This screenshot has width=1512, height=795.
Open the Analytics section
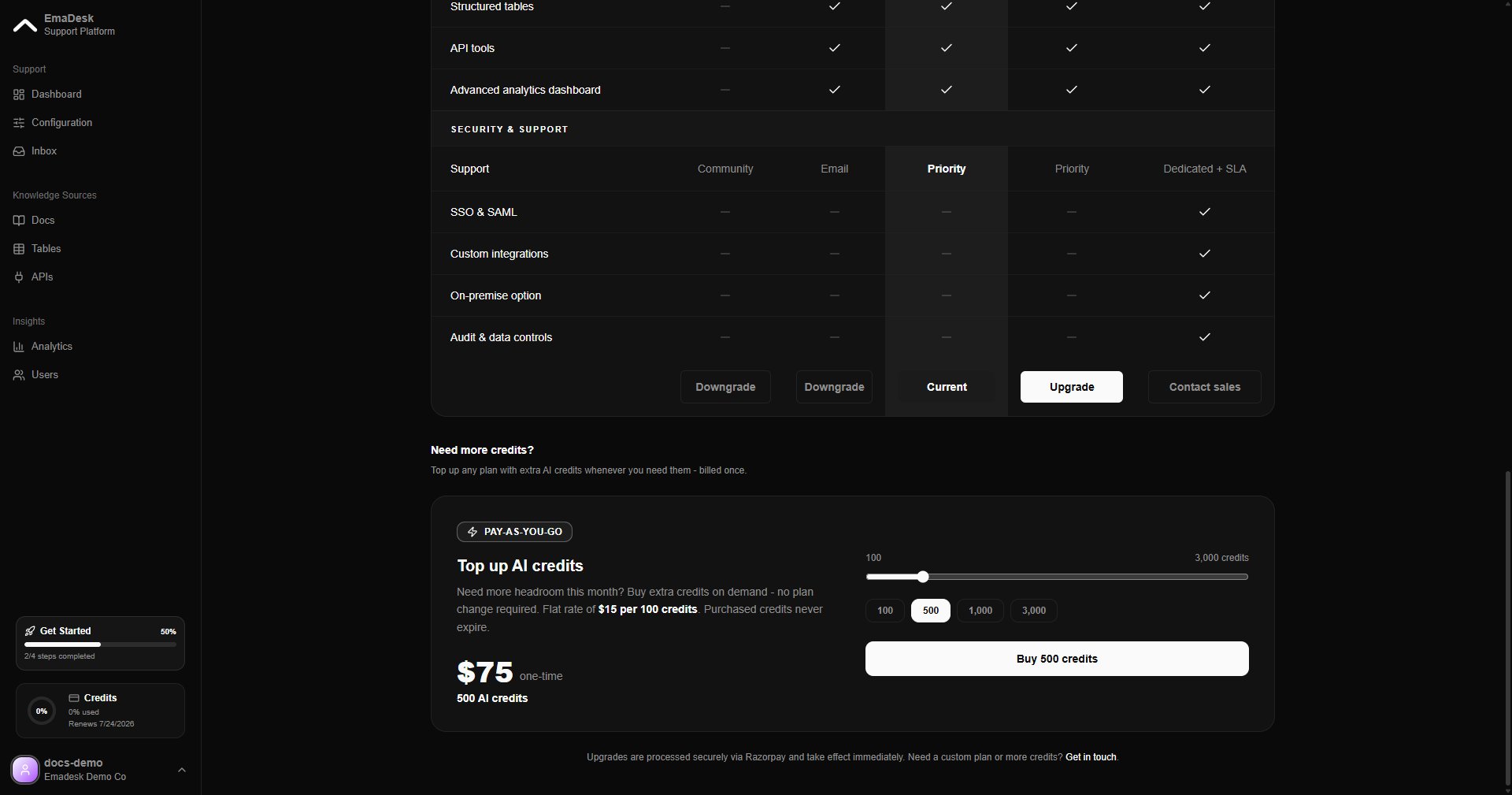[x=52, y=347]
